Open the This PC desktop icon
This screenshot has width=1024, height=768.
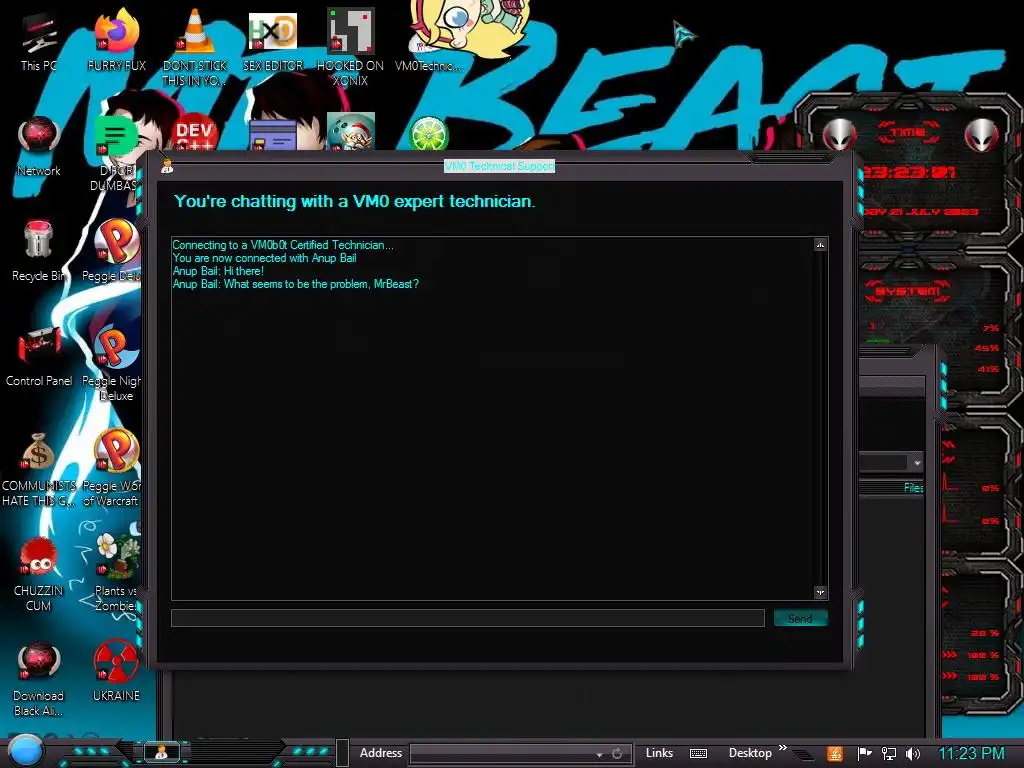[39, 42]
